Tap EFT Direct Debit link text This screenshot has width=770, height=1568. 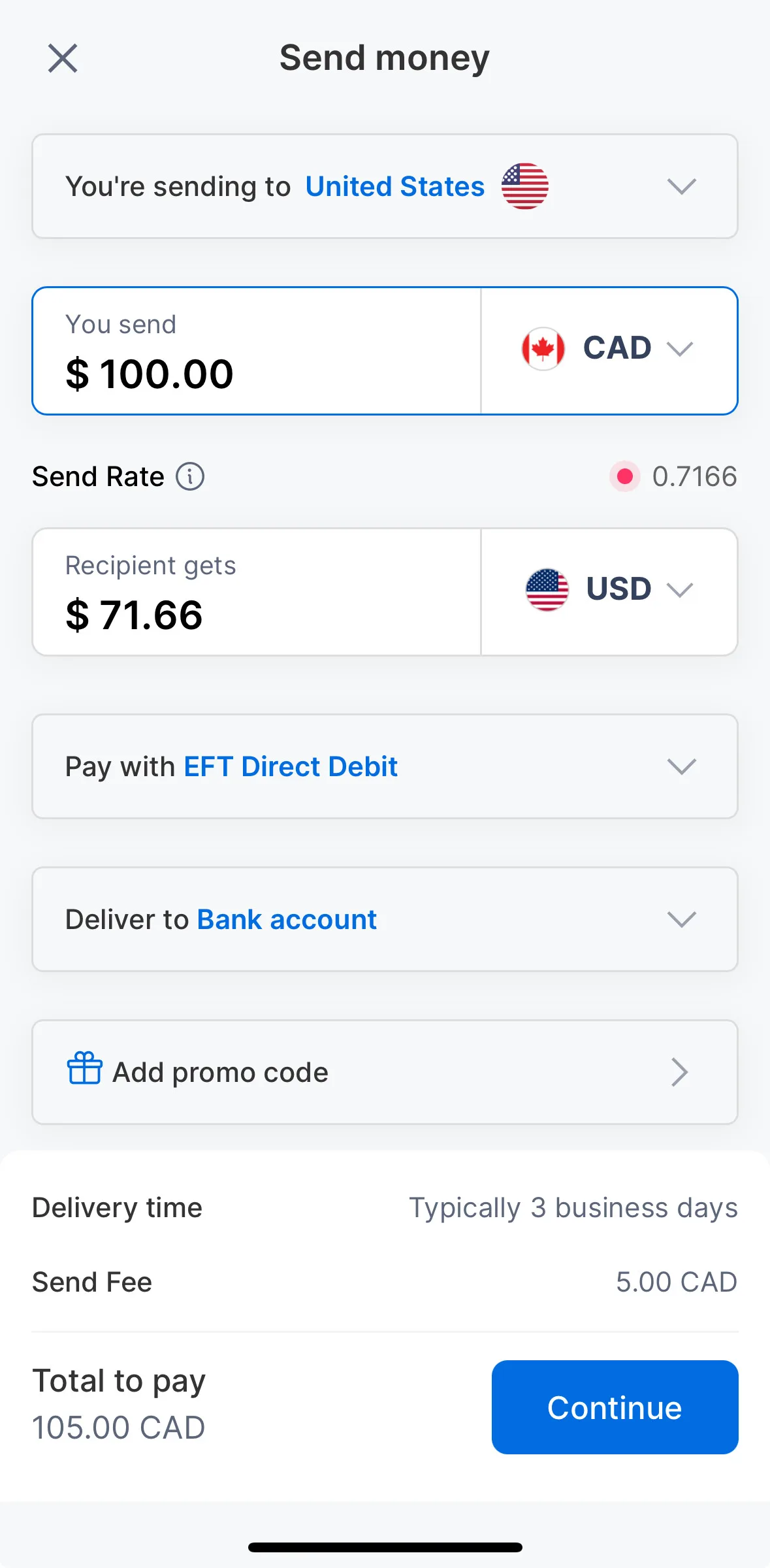click(x=291, y=766)
